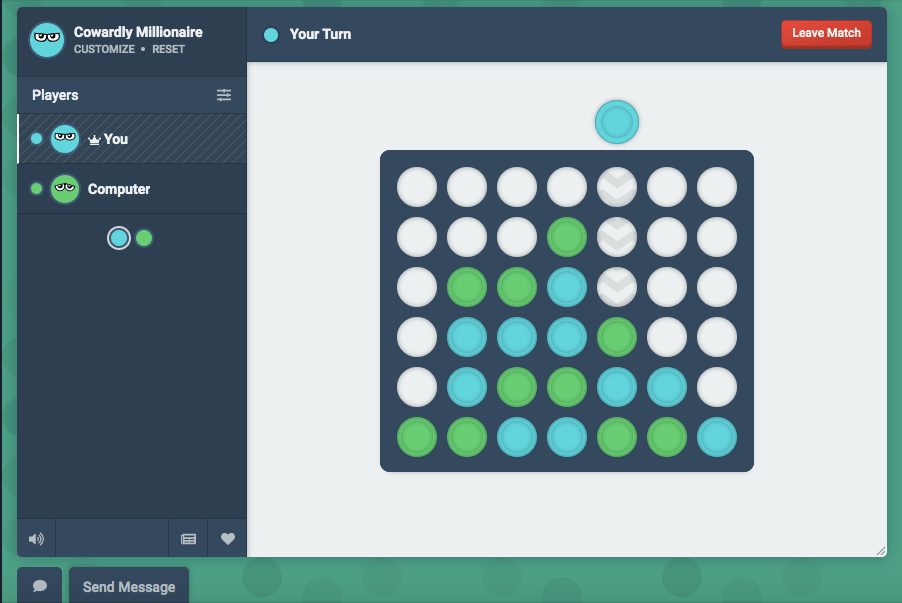
Task: Click the red Leave Match button
Action: (826, 33)
